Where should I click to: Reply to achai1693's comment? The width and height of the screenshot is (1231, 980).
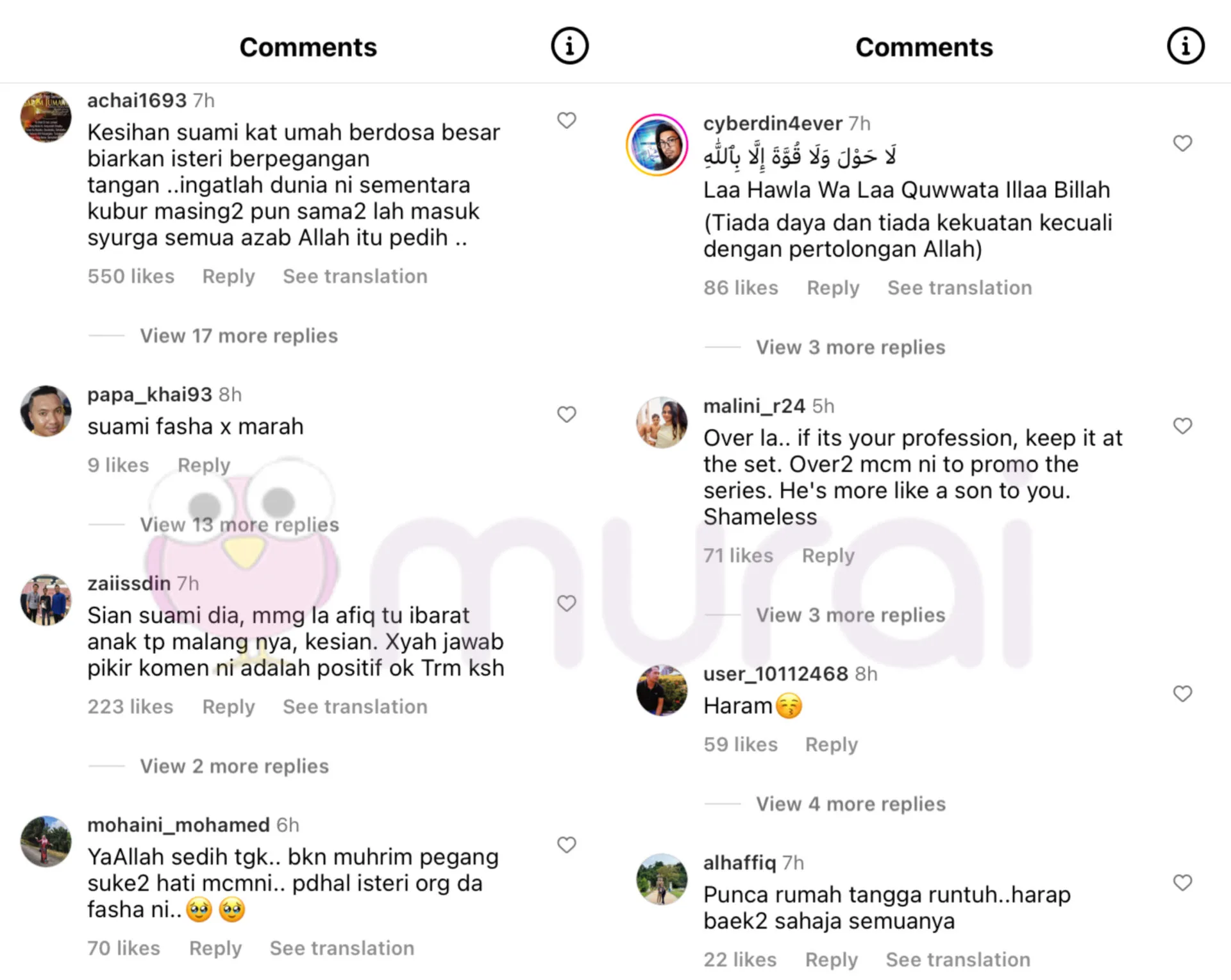click(x=228, y=276)
